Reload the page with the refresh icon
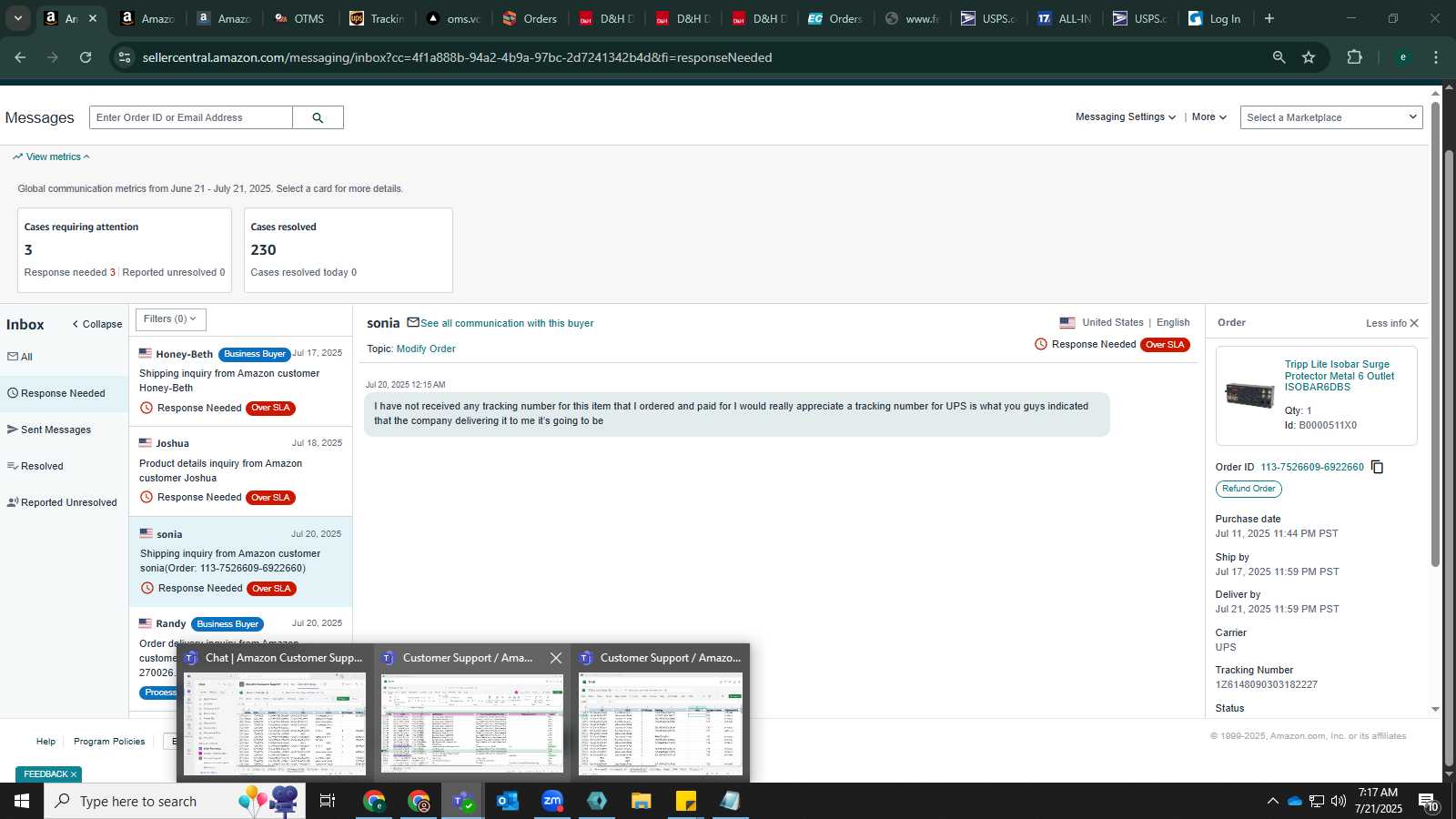The image size is (1456, 819). tap(86, 57)
